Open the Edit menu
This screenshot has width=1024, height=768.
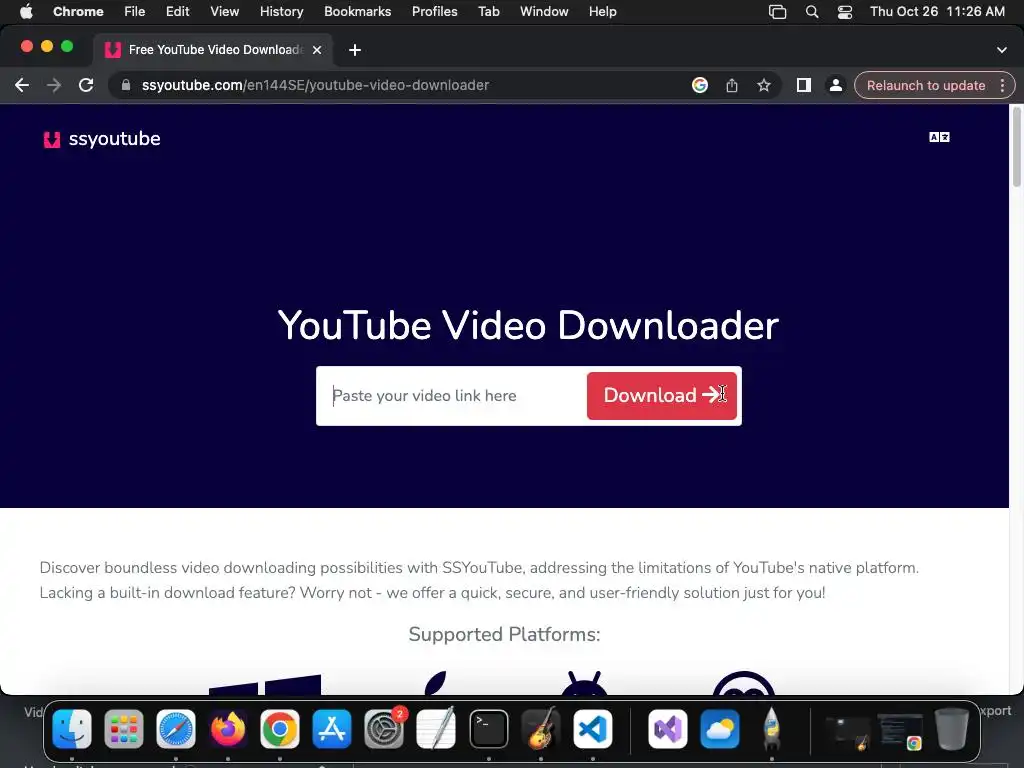[178, 12]
